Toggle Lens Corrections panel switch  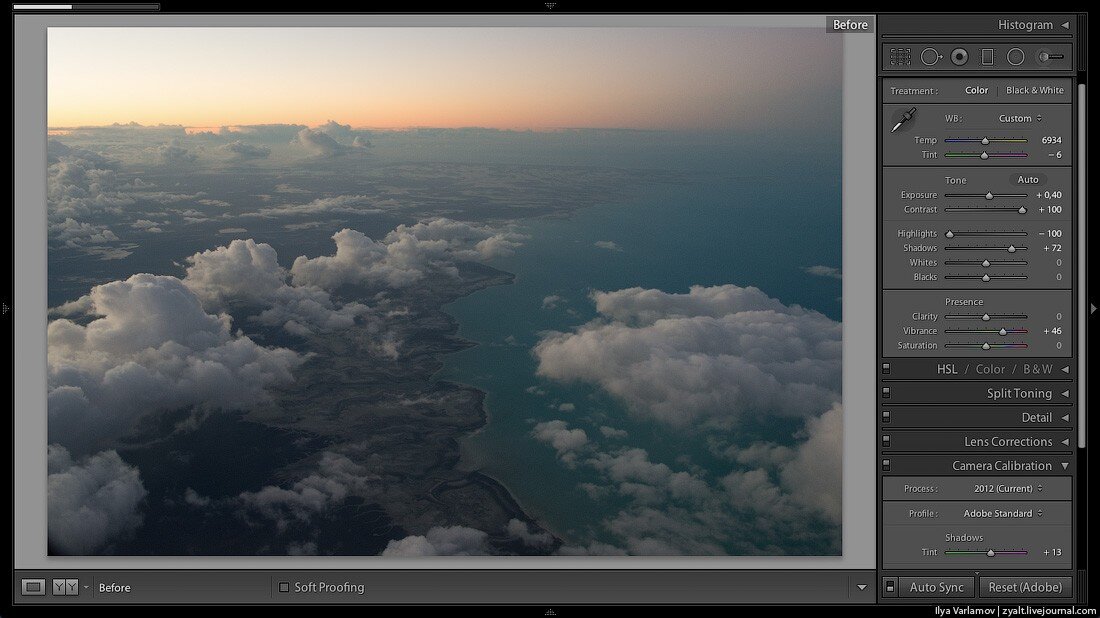(x=886, y=441)
